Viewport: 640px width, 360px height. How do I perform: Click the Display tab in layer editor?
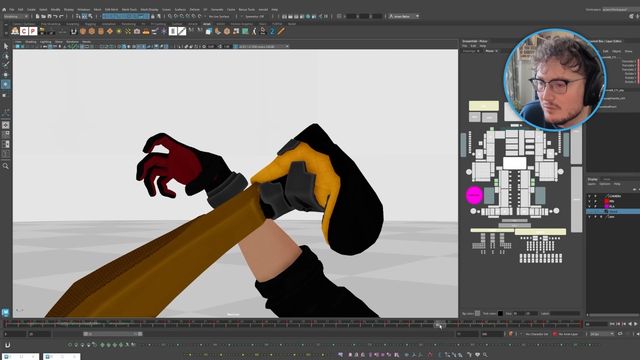[x=592, y=179]
